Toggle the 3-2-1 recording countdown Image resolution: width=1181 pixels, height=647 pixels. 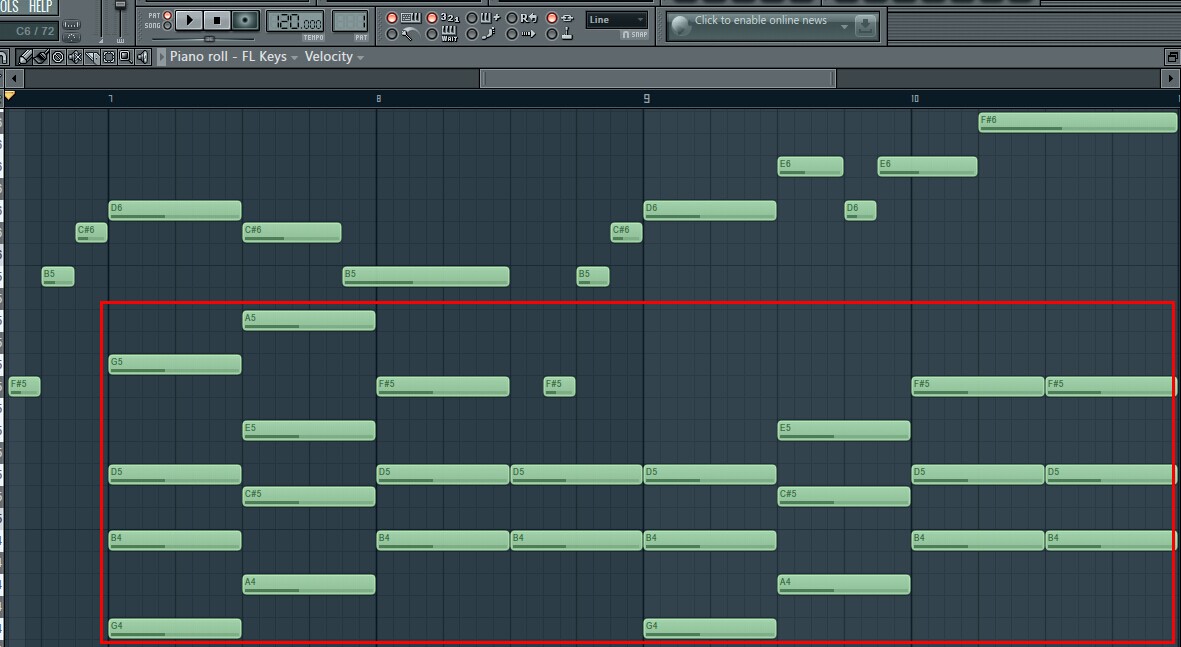click(443, 18)
